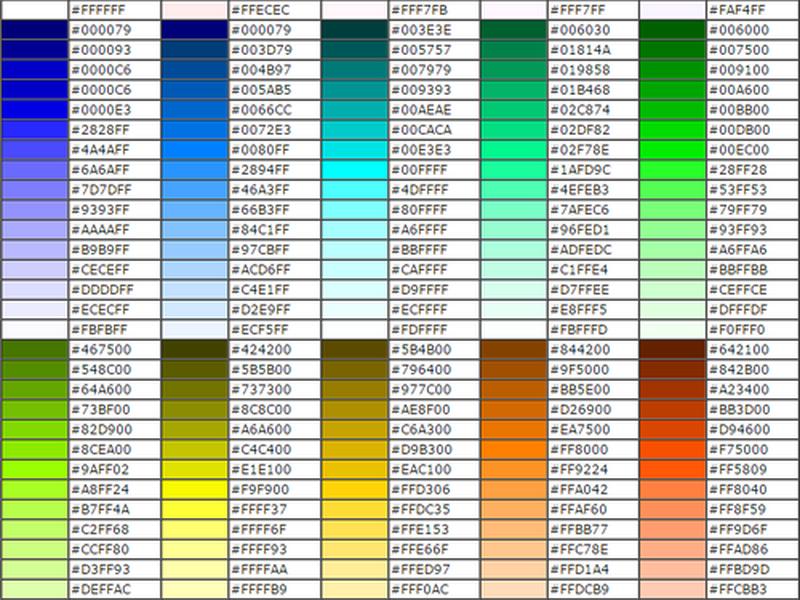The width and height of the screenshot is (800, 600).
Task: Select the hex code text #96FED1
Action: tap(580, 230)
